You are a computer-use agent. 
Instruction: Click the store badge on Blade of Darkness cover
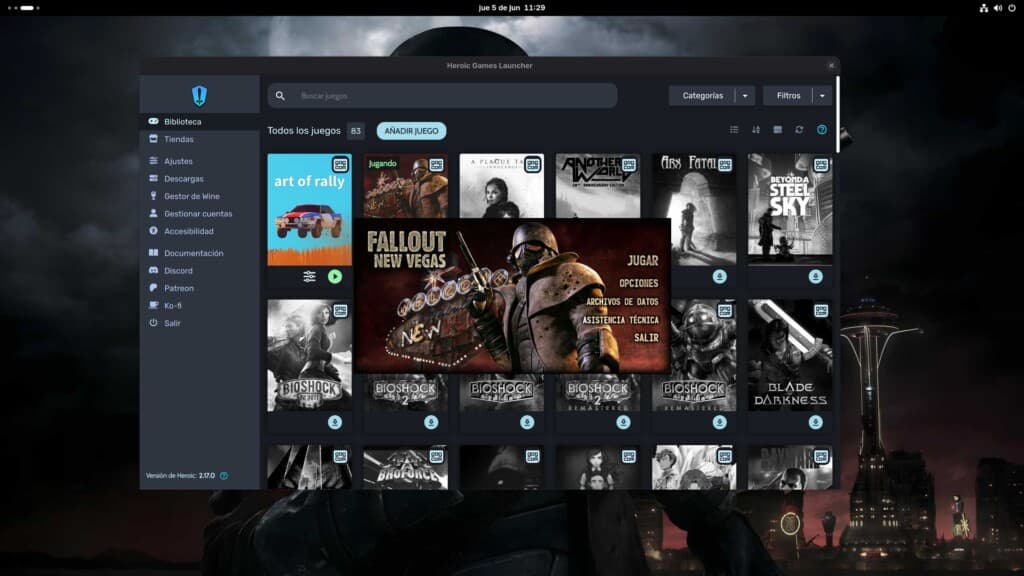coord(821,310)
